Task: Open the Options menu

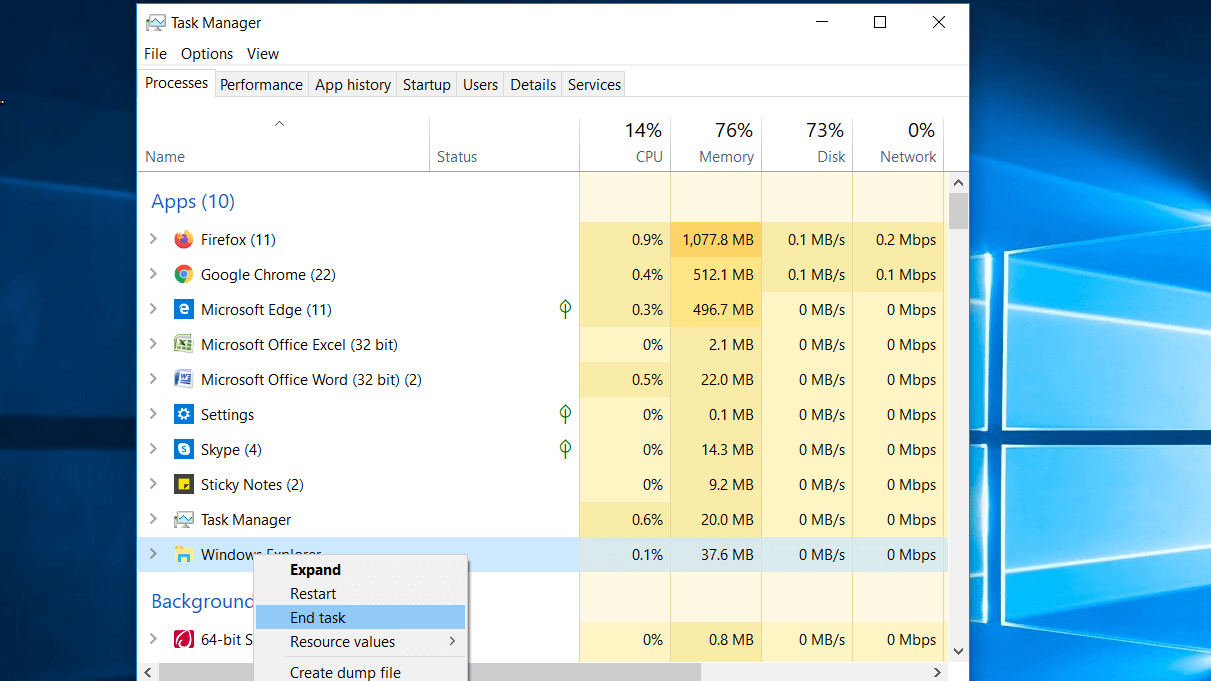Action: tap(206, 53)
